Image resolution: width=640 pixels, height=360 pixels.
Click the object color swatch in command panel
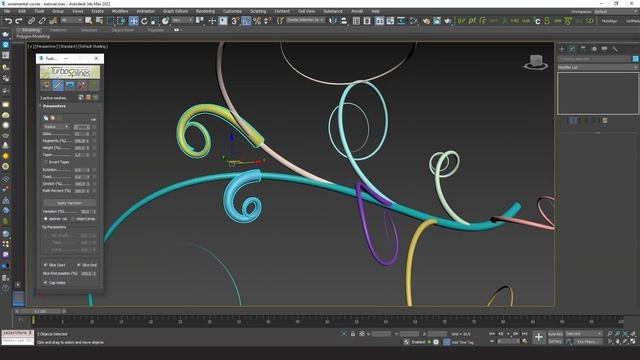pos(635,59)
